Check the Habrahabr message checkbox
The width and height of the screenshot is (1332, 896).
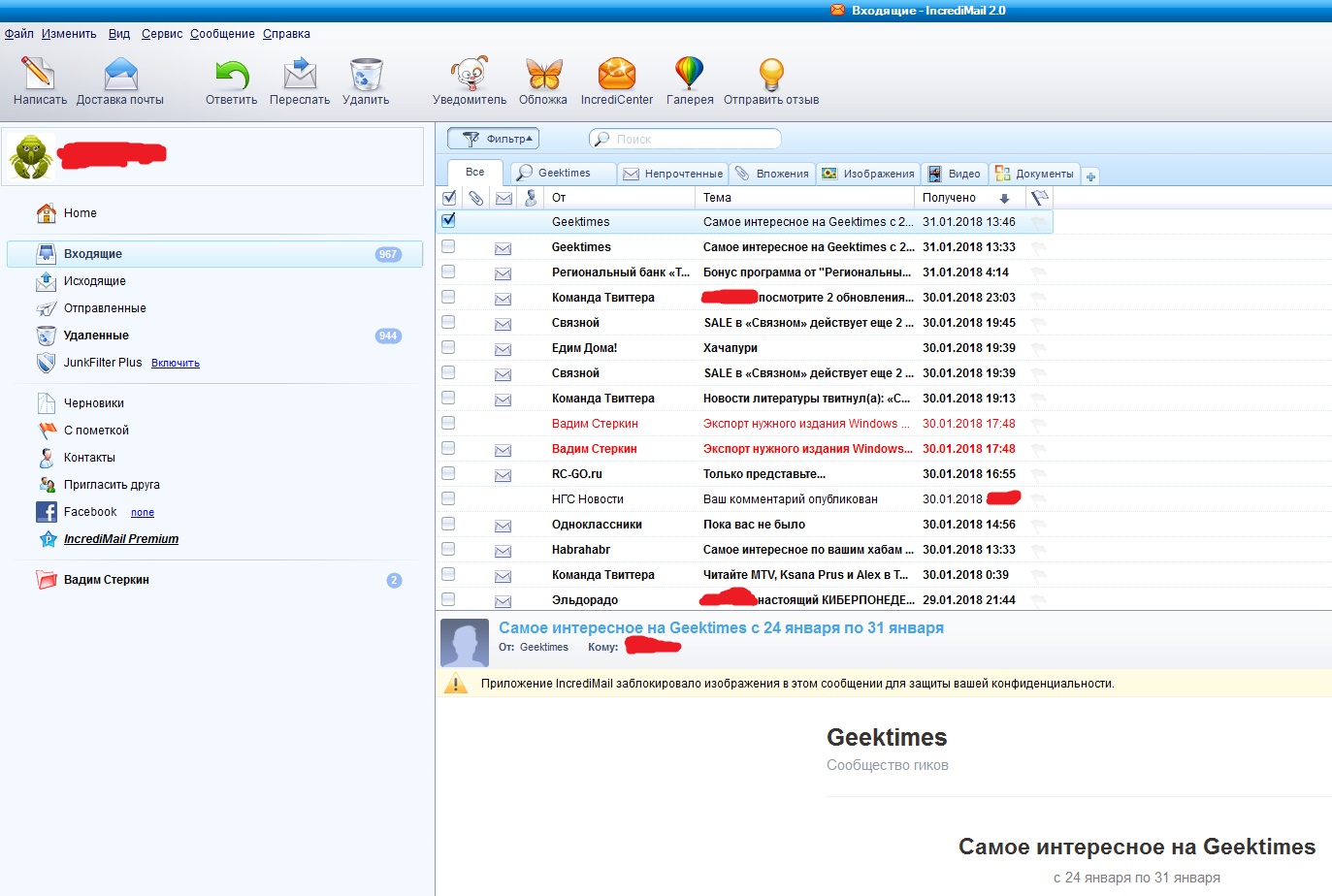(448, 549)
